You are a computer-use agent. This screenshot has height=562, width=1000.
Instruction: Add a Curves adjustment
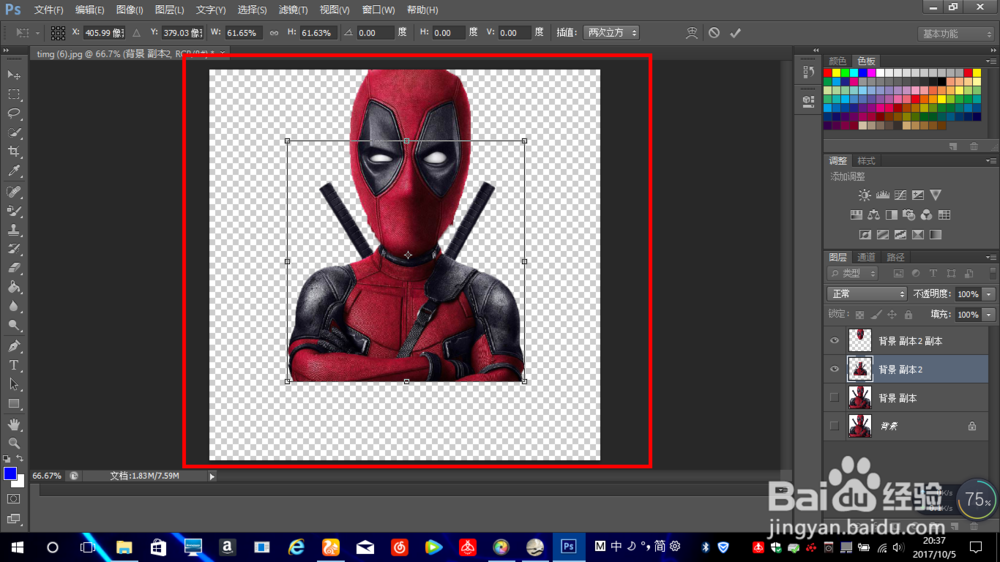[x=900, y=195]
